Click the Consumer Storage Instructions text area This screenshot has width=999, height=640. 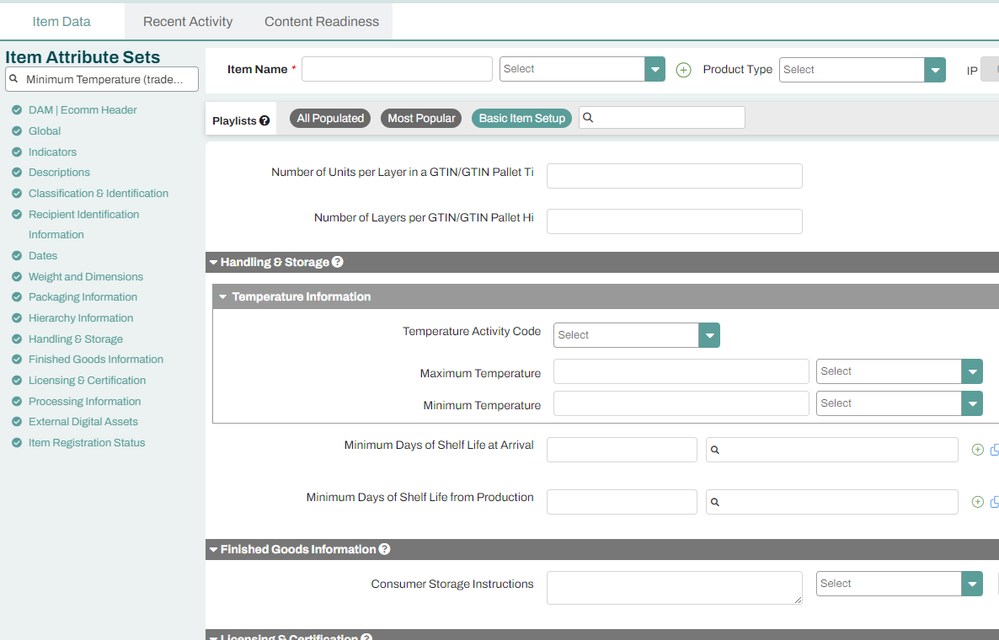click(x=675, y=588)
